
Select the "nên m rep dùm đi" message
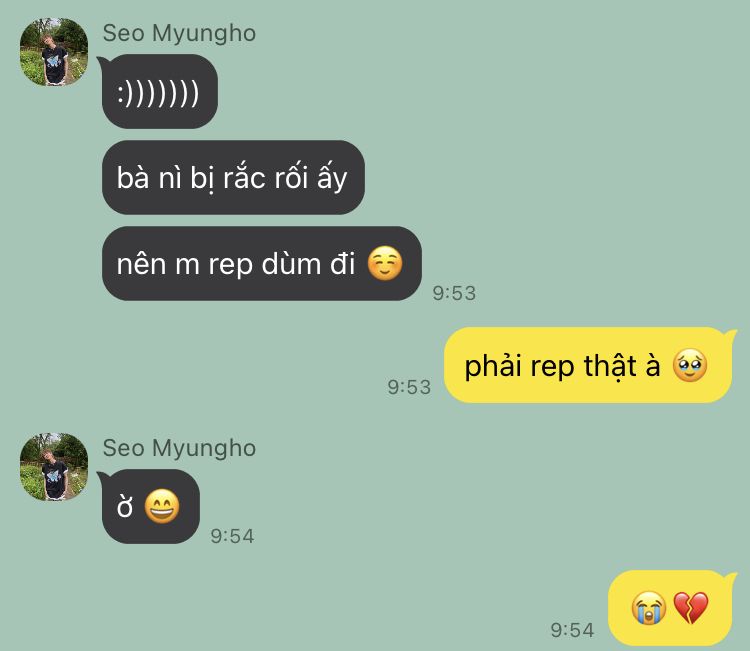click(262, 264)
